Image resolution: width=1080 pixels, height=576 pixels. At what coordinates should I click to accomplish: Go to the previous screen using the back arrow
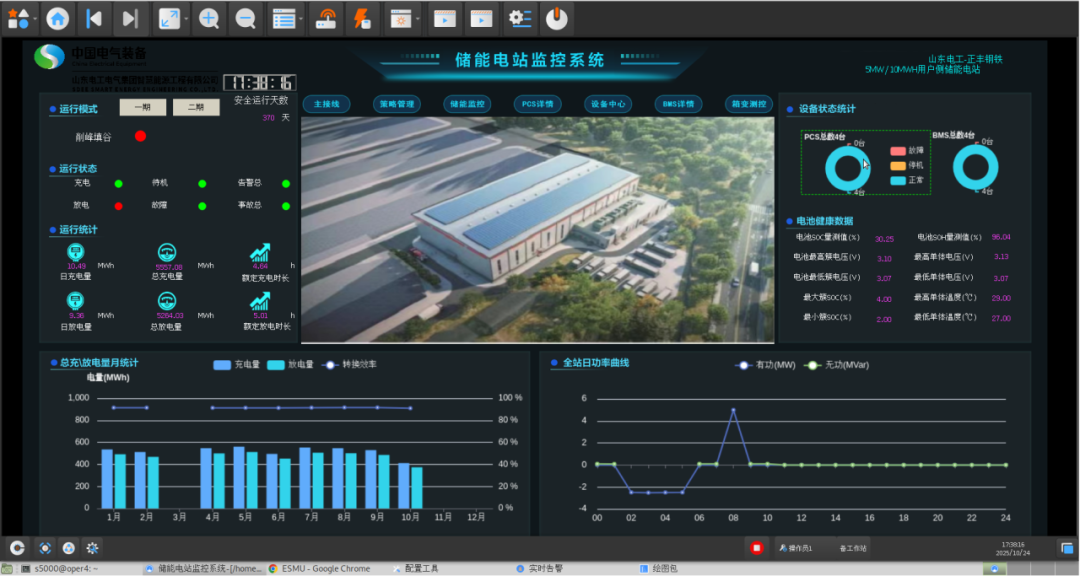(x=93, y=18)
